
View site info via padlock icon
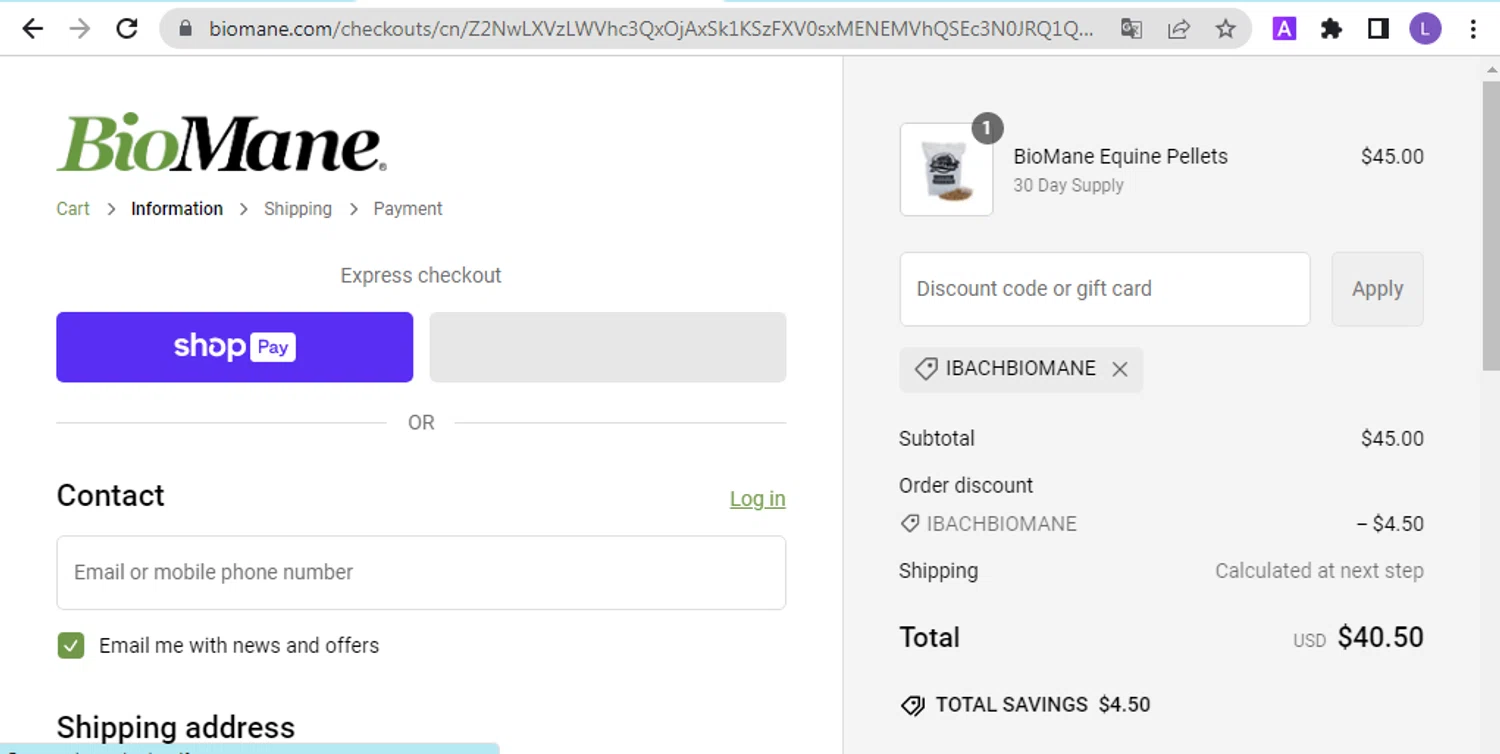click(185, 29)
